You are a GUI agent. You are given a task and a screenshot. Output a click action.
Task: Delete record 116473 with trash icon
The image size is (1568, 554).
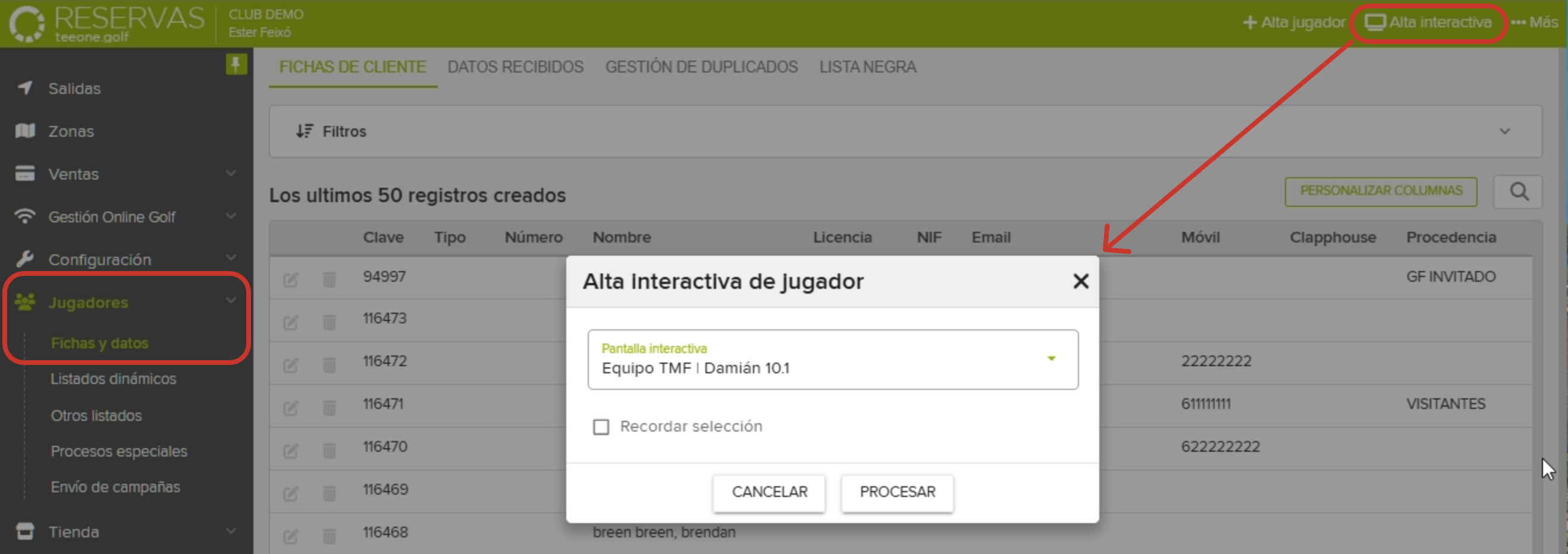tap(329, 322)
